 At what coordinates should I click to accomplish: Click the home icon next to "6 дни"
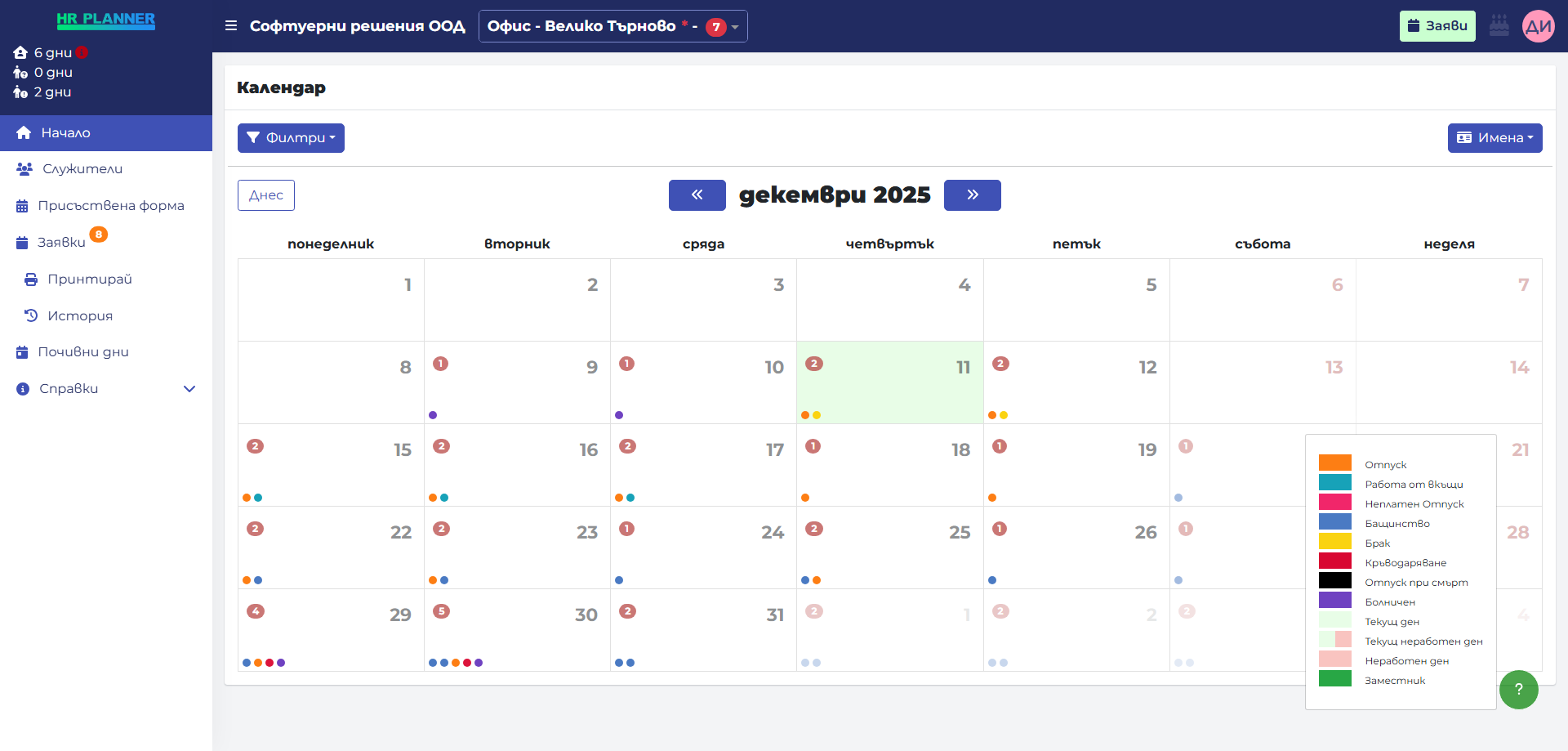pos(22,51)
